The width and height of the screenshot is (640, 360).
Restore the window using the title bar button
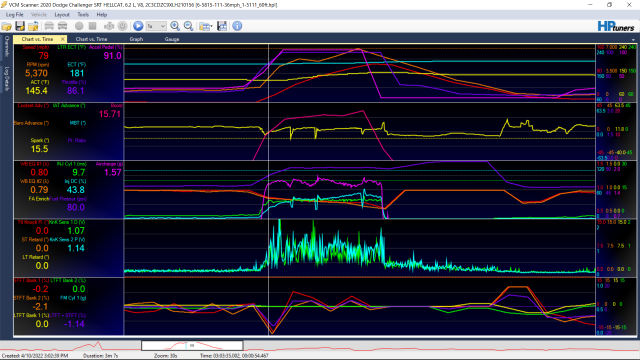[x=609, y=5]
